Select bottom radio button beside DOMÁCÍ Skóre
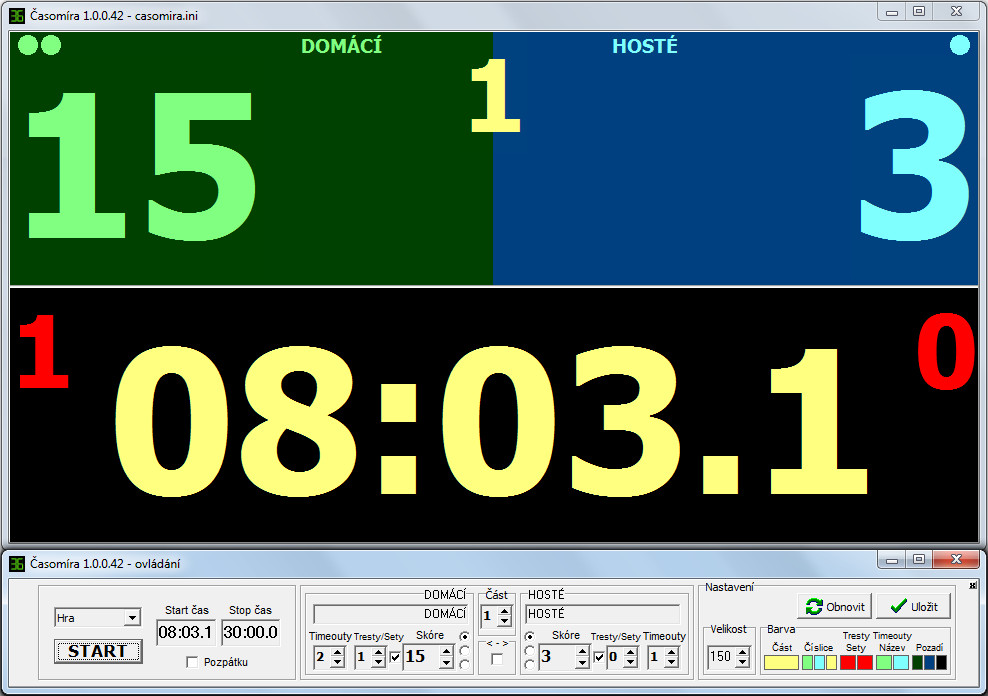The width and height of the screenshot is (988, 696). point(464,664)
